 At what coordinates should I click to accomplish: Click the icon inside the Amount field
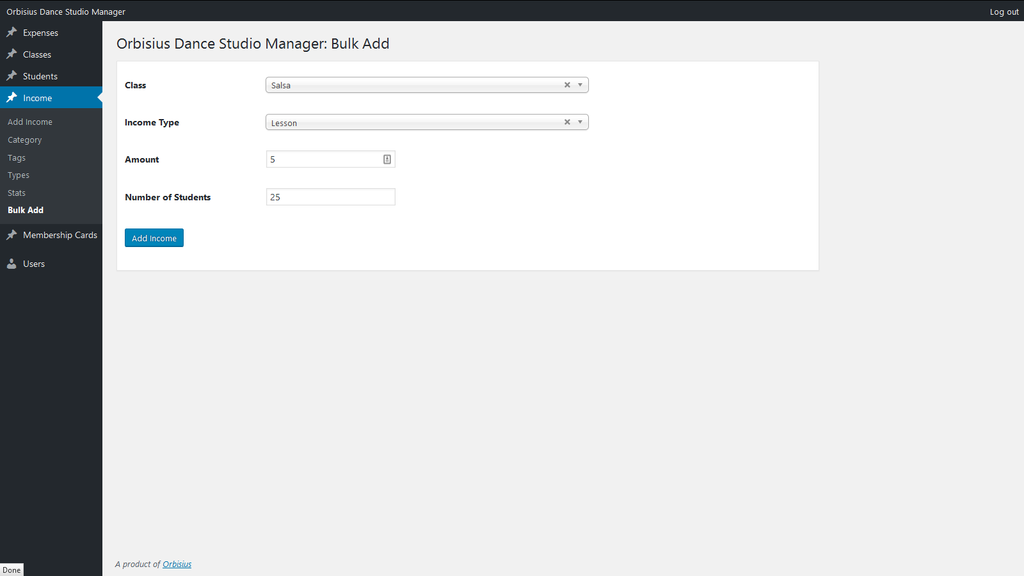tap(387, 159)
